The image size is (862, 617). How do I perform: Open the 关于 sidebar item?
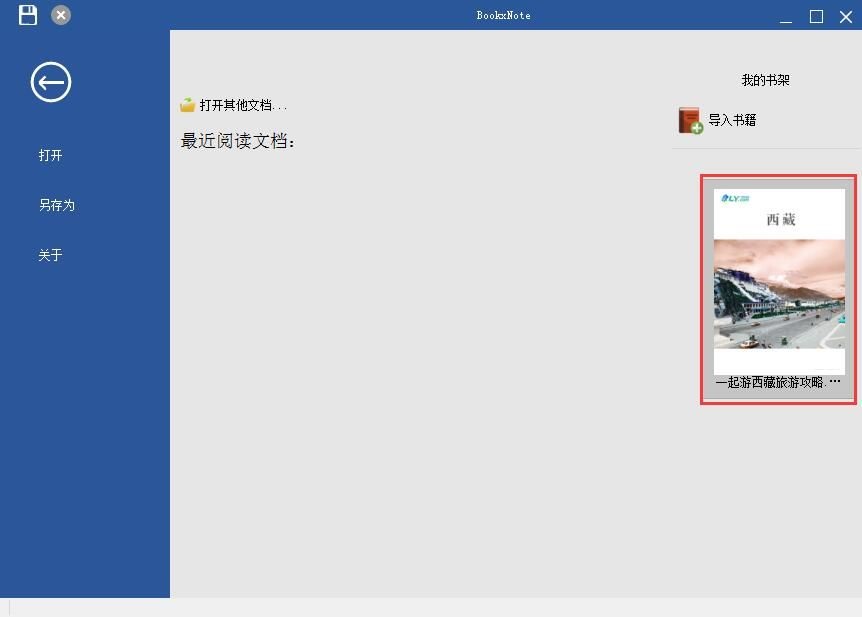coord(50,255)
